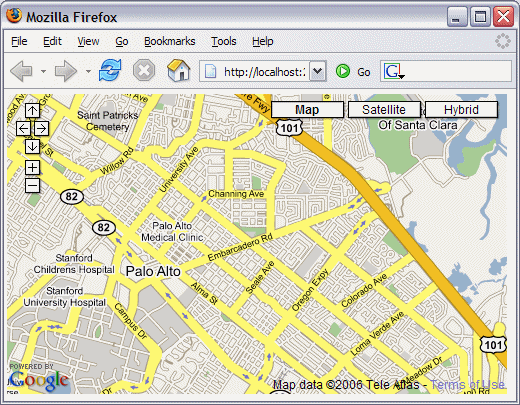Expand the address bar URL dropdown

click(318, 71)
